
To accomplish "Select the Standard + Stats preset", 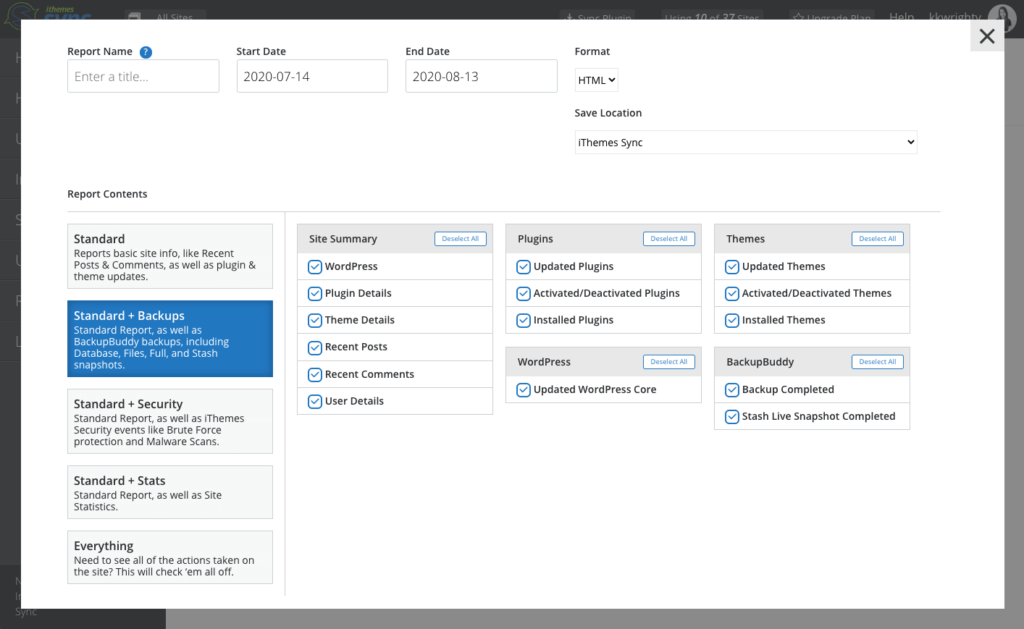I will (x=170, y=492).
